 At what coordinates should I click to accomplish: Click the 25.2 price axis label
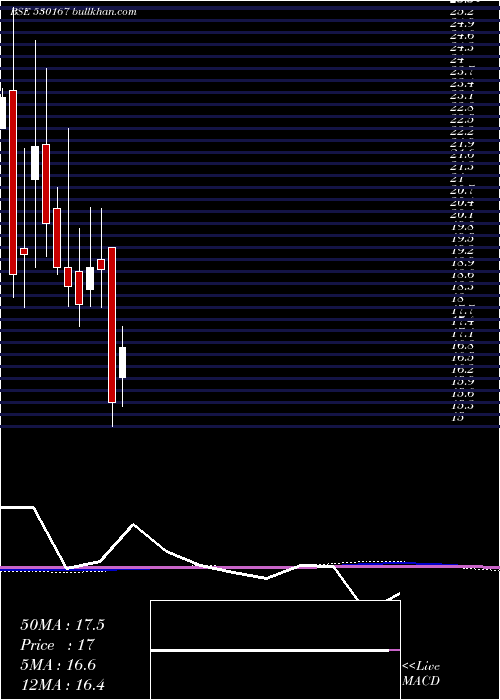pos(462,12)
